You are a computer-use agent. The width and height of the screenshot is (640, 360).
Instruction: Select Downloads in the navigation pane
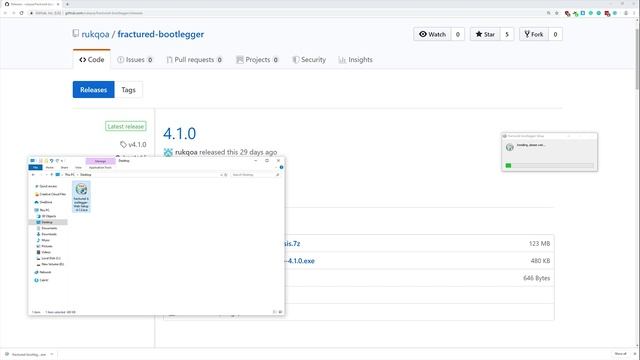tap(47, 234)
